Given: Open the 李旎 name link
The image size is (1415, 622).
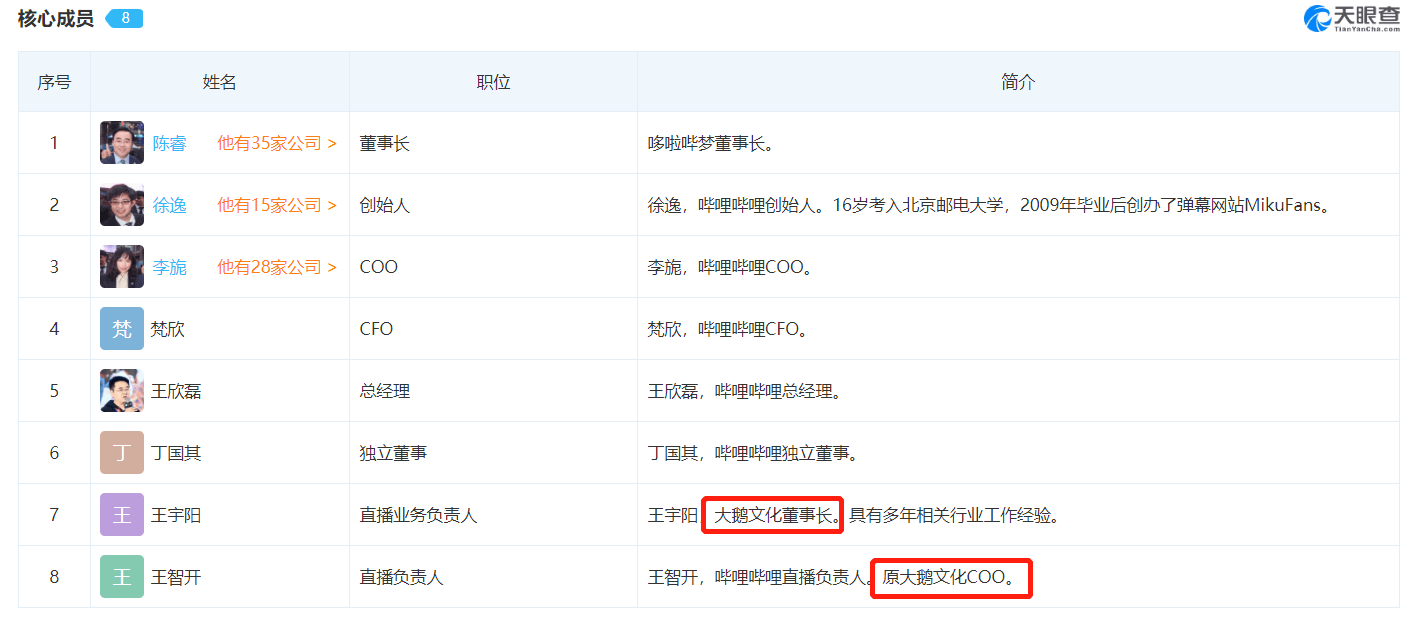Looking at the screenshot, I should (x=169, y=267).
